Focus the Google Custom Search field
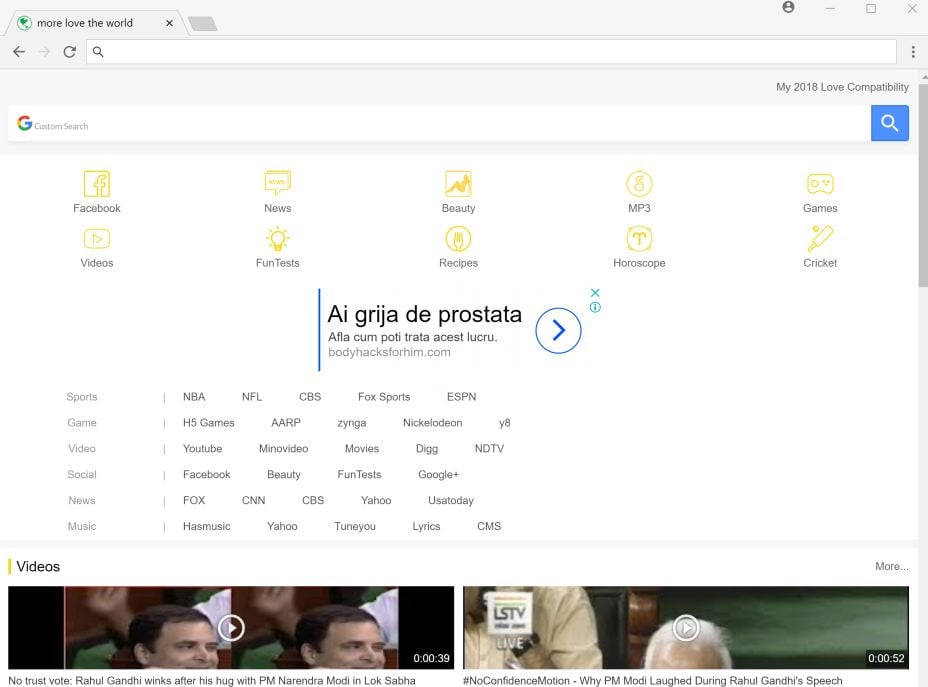 [439, 123]
